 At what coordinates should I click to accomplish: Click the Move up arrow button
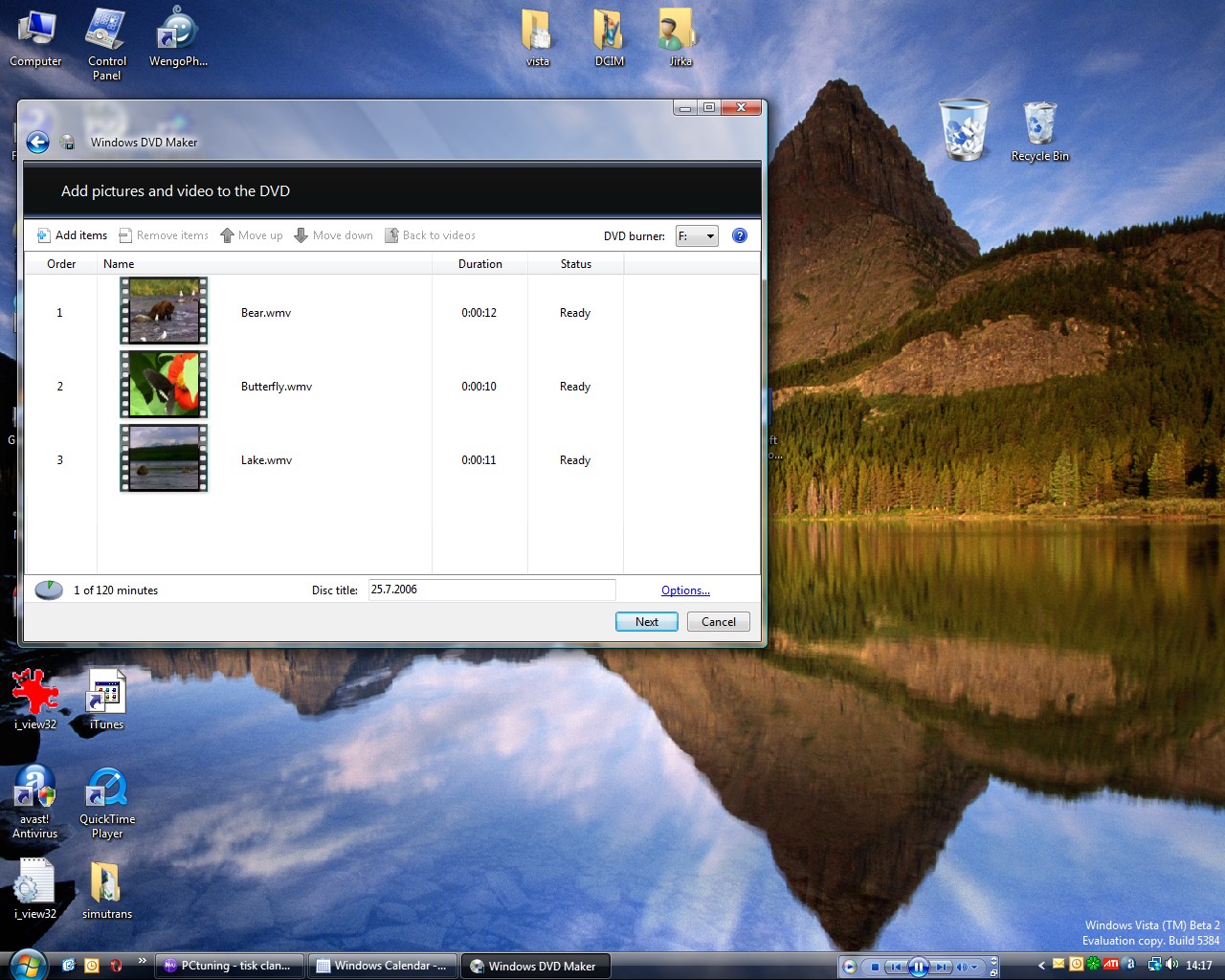pyautogui.click(x=251, y=235)
